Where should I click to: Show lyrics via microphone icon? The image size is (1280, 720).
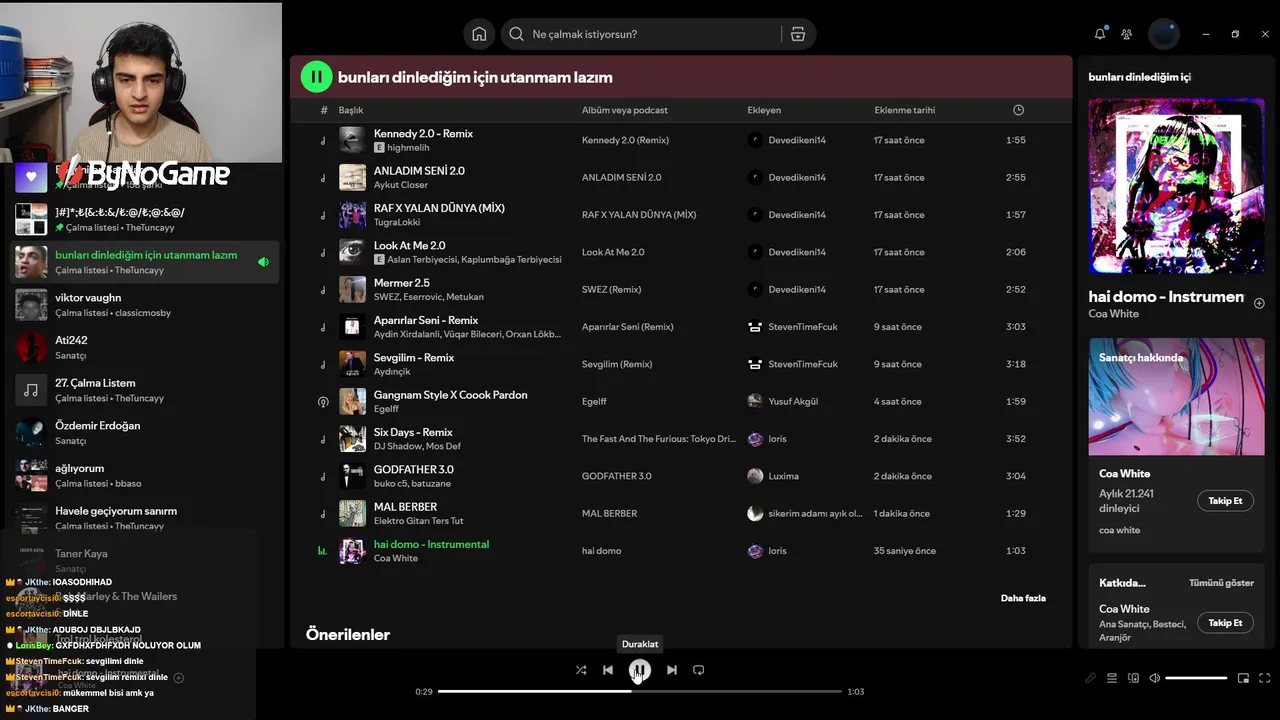(x=1091, y=678)
